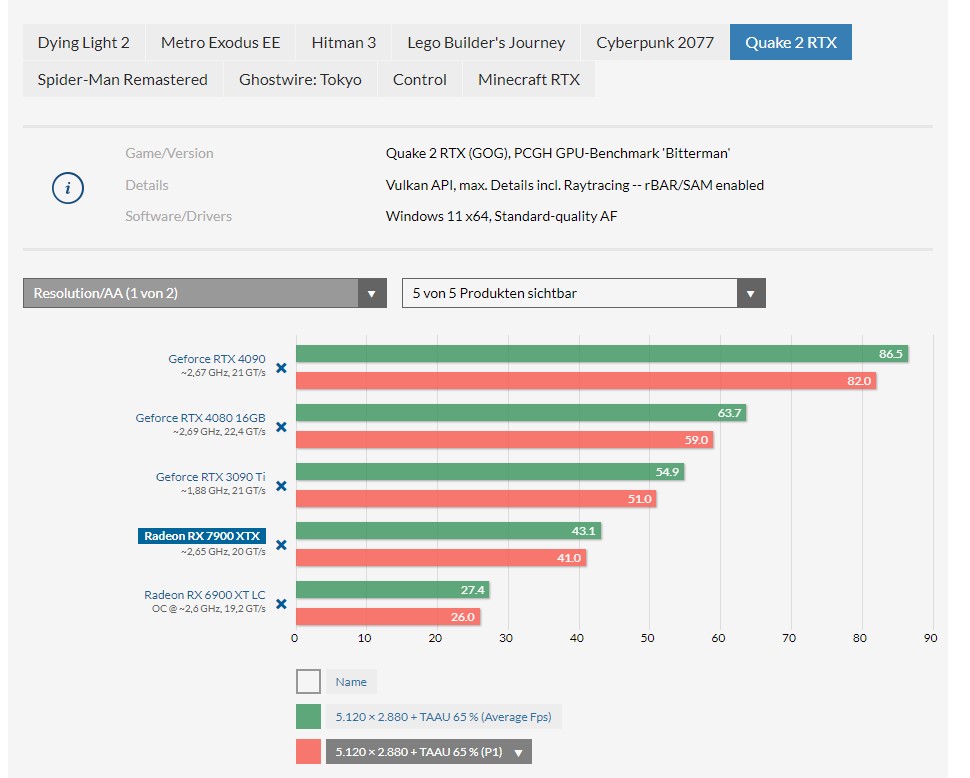Open the Minecraft RTX tab
The image size is (970, 778).
[529, 79]
